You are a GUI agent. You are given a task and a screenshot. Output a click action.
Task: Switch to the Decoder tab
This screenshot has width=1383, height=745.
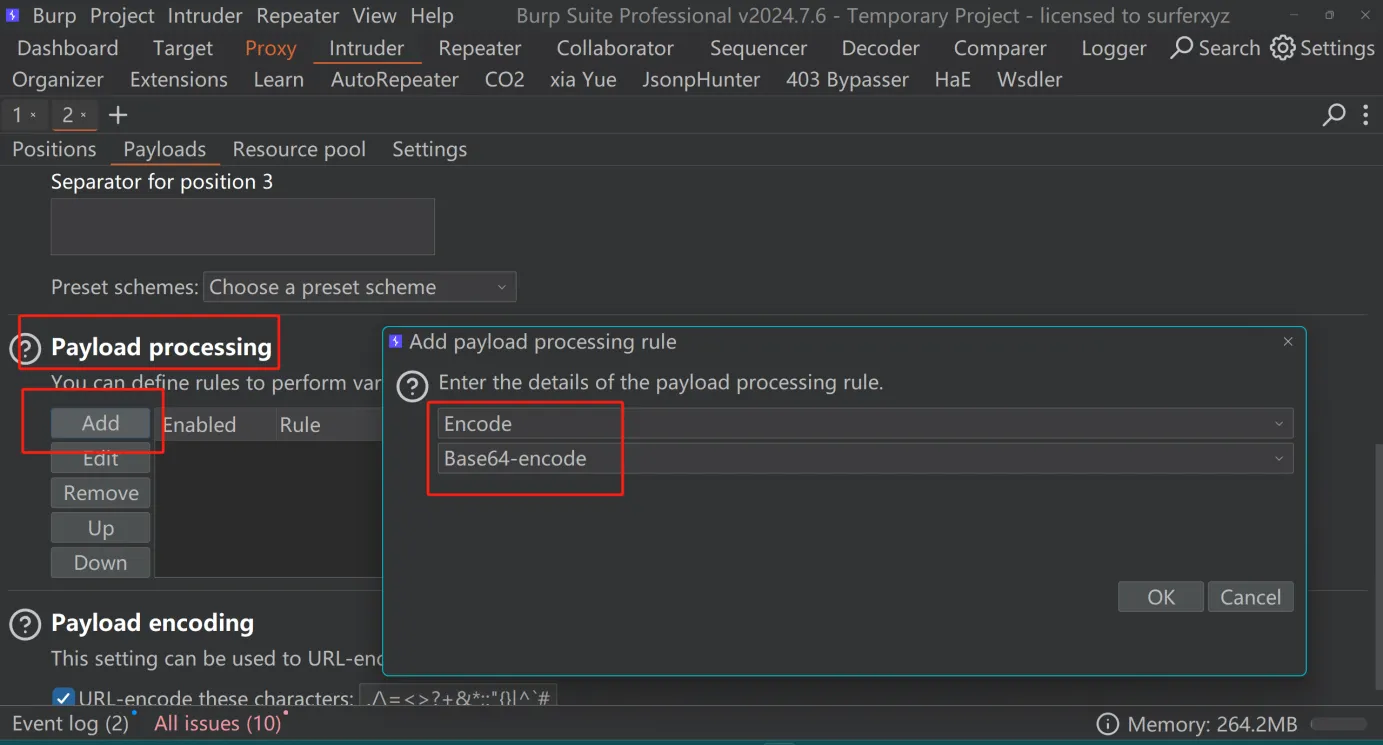pyautogui.click(x=880, y=48)
